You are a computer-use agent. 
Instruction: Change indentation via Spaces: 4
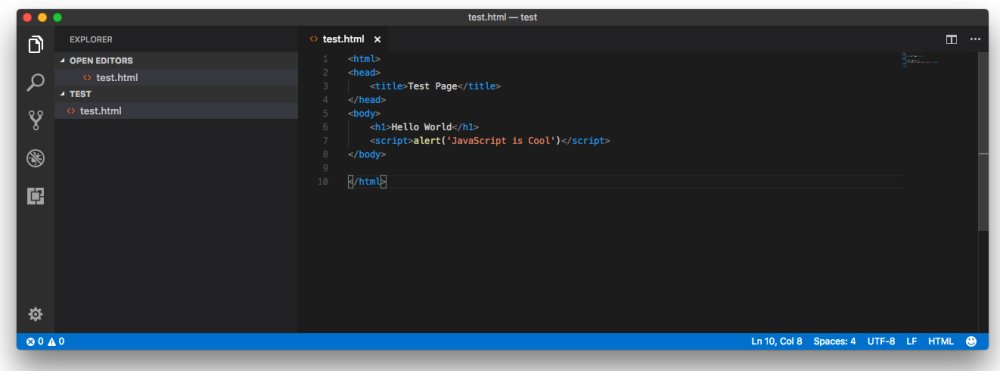click(x=834, y=342)
